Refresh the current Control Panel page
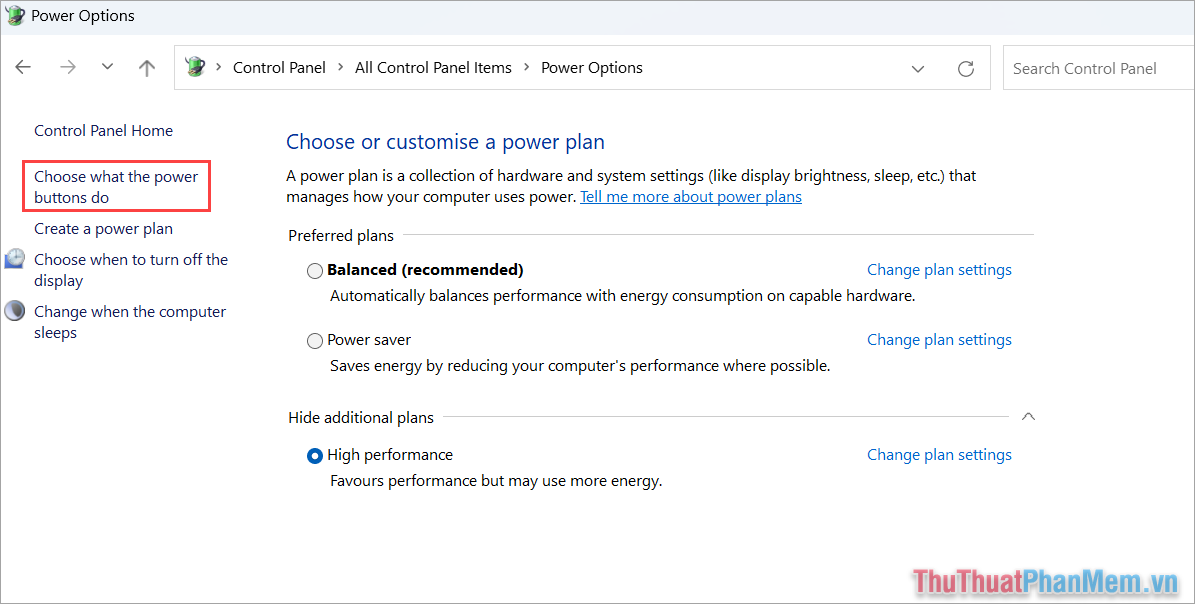This screenshot has width=1195, height=604. (x=965, y=68)
